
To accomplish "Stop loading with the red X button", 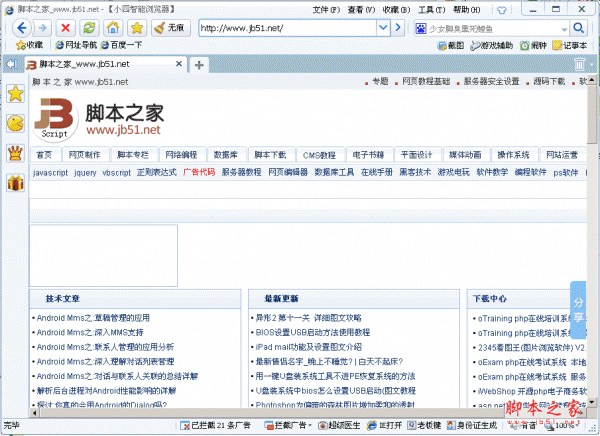I will (x=65, y=28).
